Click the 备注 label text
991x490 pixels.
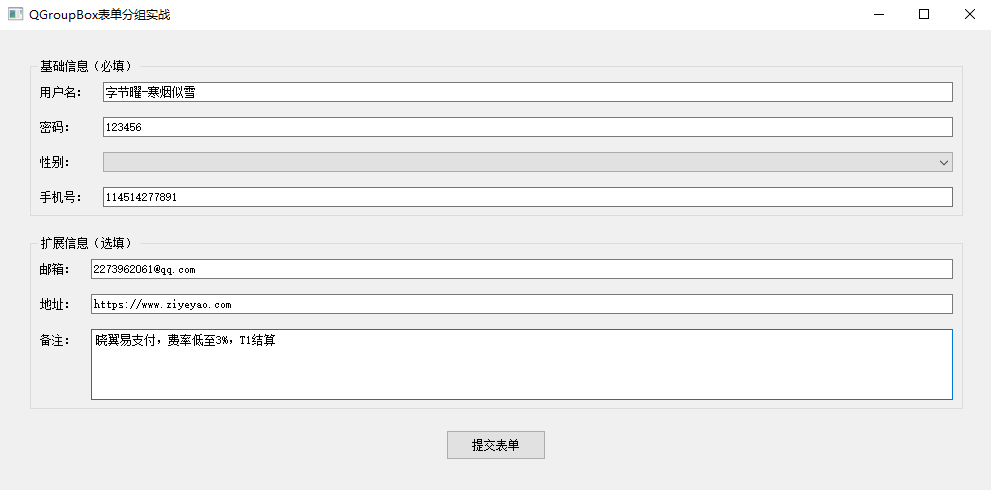(x=54, y=341)
